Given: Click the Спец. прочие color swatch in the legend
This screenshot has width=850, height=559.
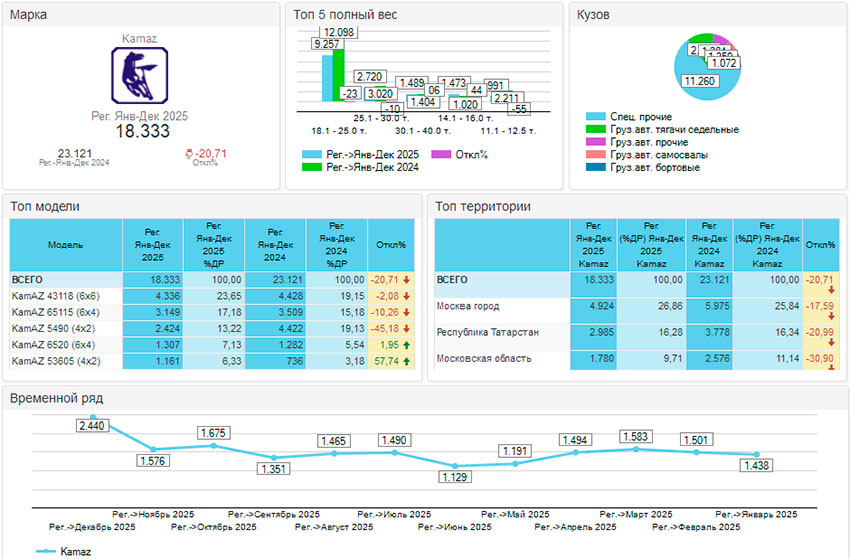Looking at the screenshot, I should click(595, 117).
